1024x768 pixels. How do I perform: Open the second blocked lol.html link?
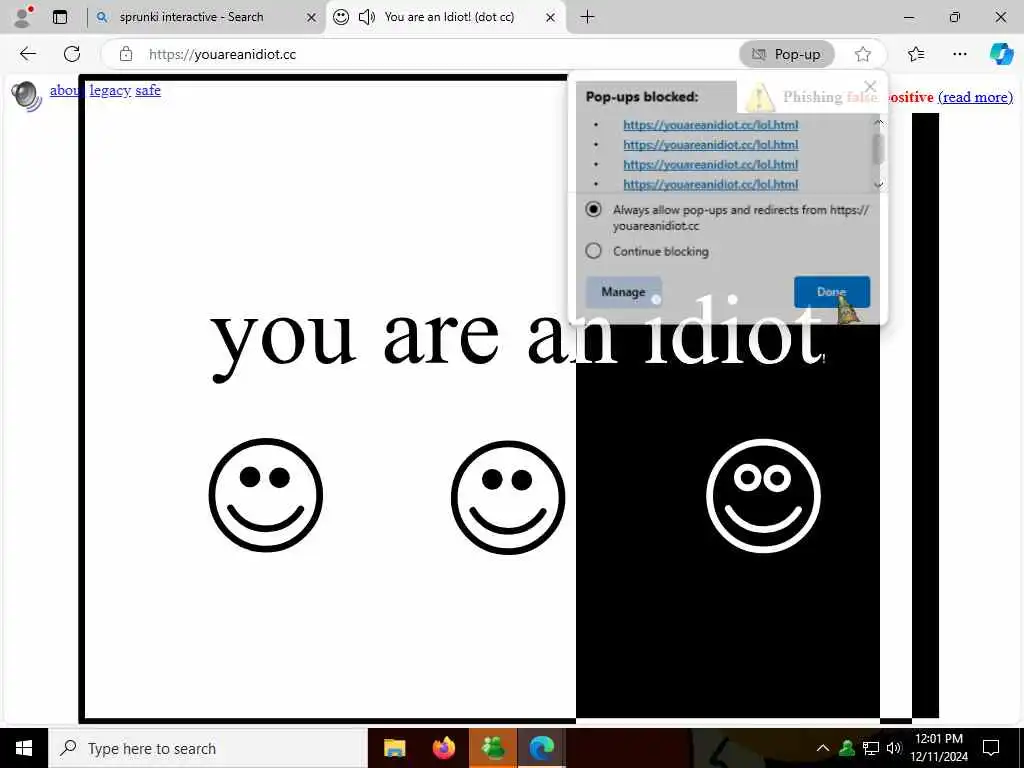pyautogui.click(x=711, y=144)
